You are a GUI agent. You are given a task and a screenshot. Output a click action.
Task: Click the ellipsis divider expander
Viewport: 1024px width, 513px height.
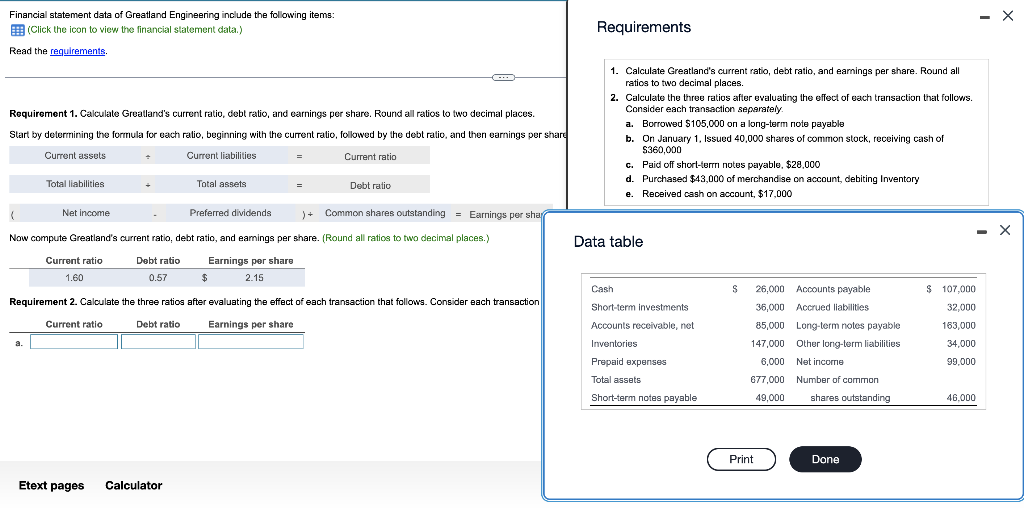click(x=504, y=77)
